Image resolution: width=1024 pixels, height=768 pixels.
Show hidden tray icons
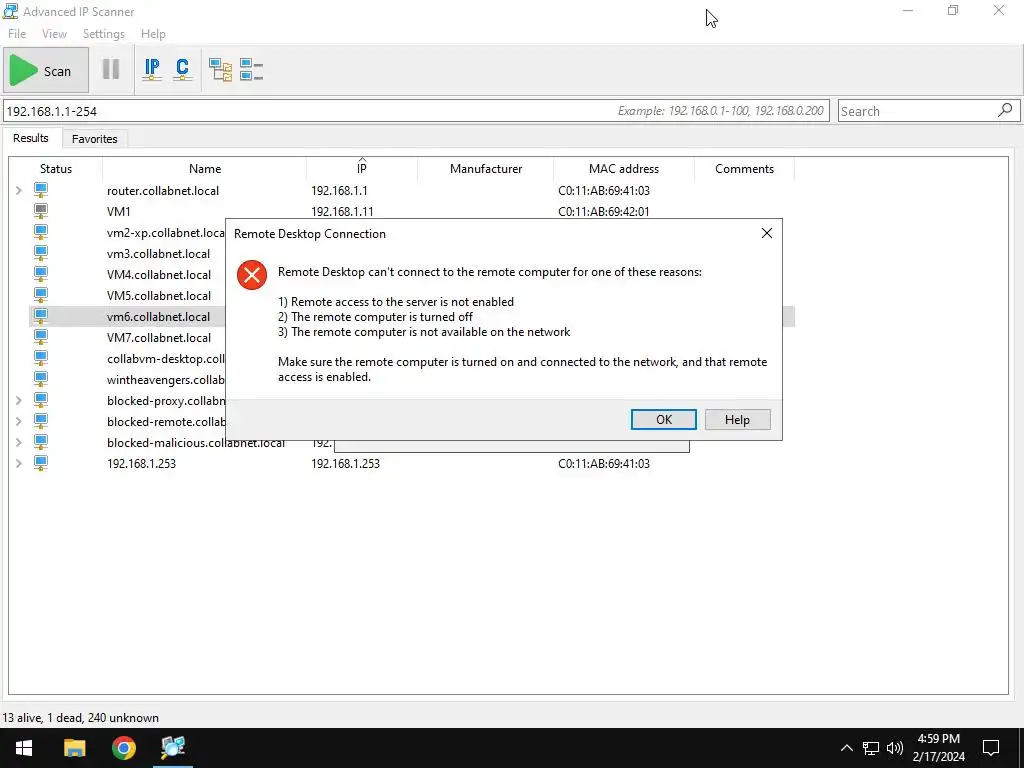pos(846,748)
